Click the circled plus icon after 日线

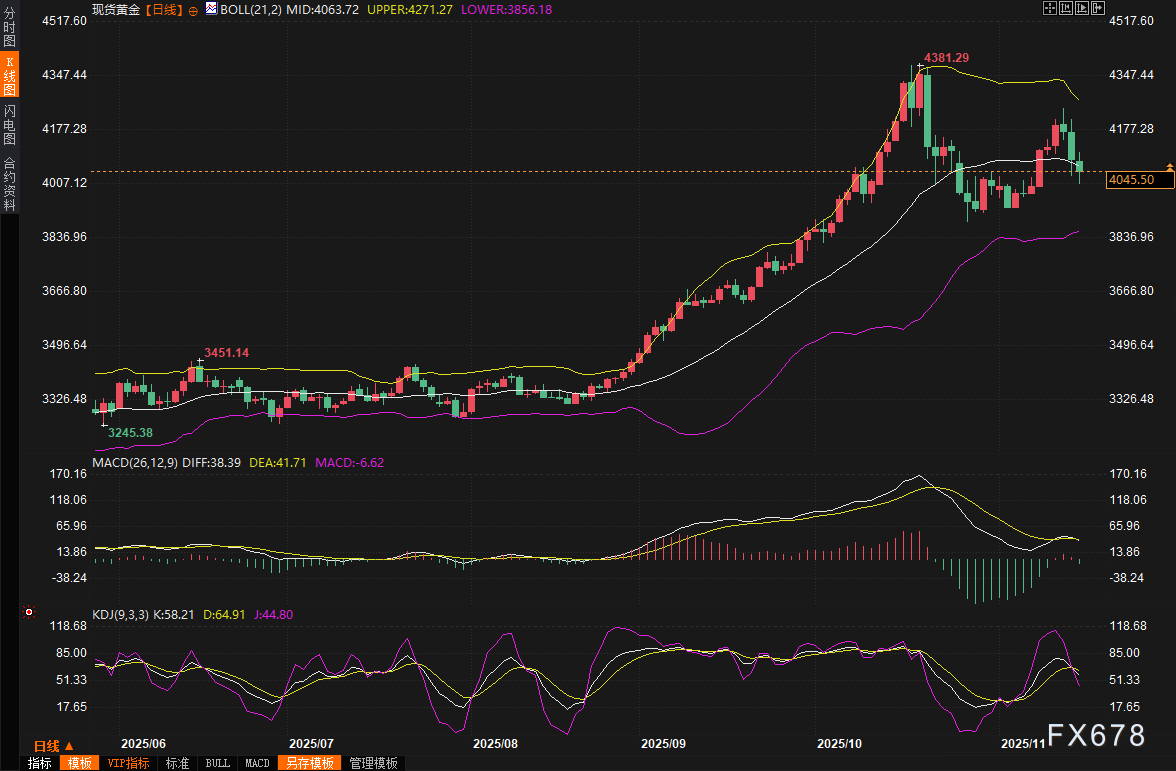pos(193,10)
